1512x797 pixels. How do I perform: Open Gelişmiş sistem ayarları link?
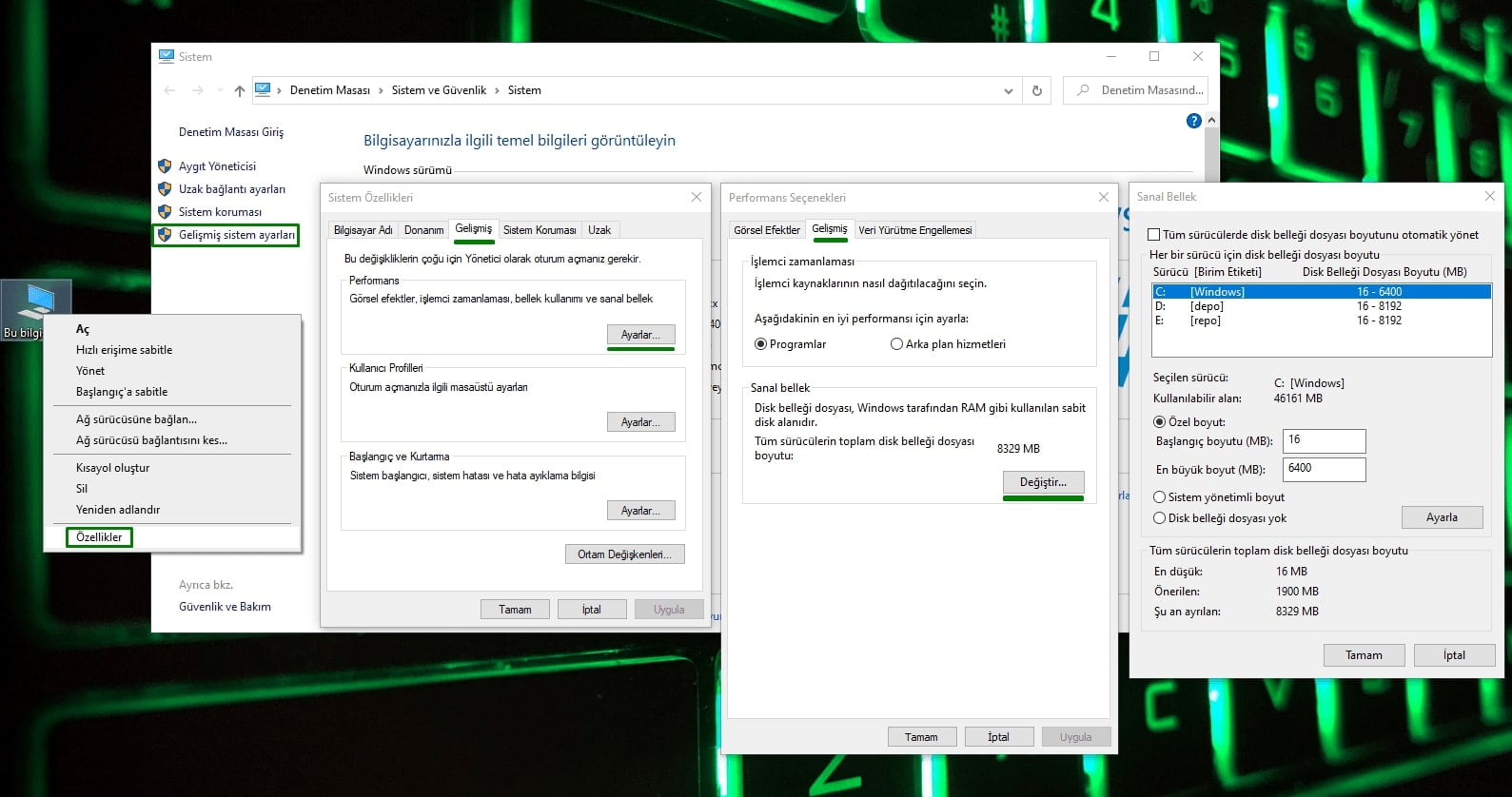click(236, 235)
